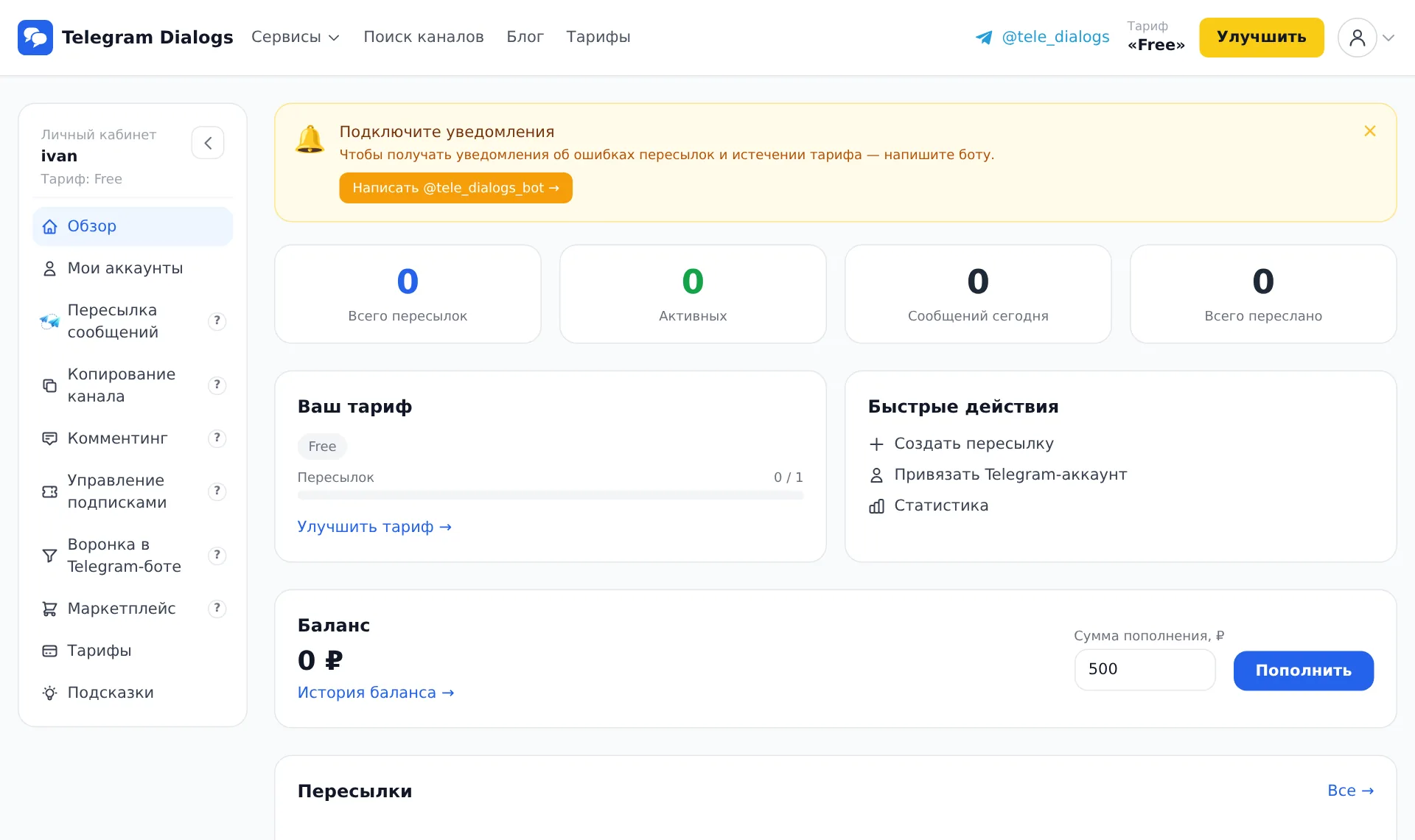1415x840 pixels.
Task: Follow the Улучшить тариф link
Action: pyautogui.click(x=374, y=527)
